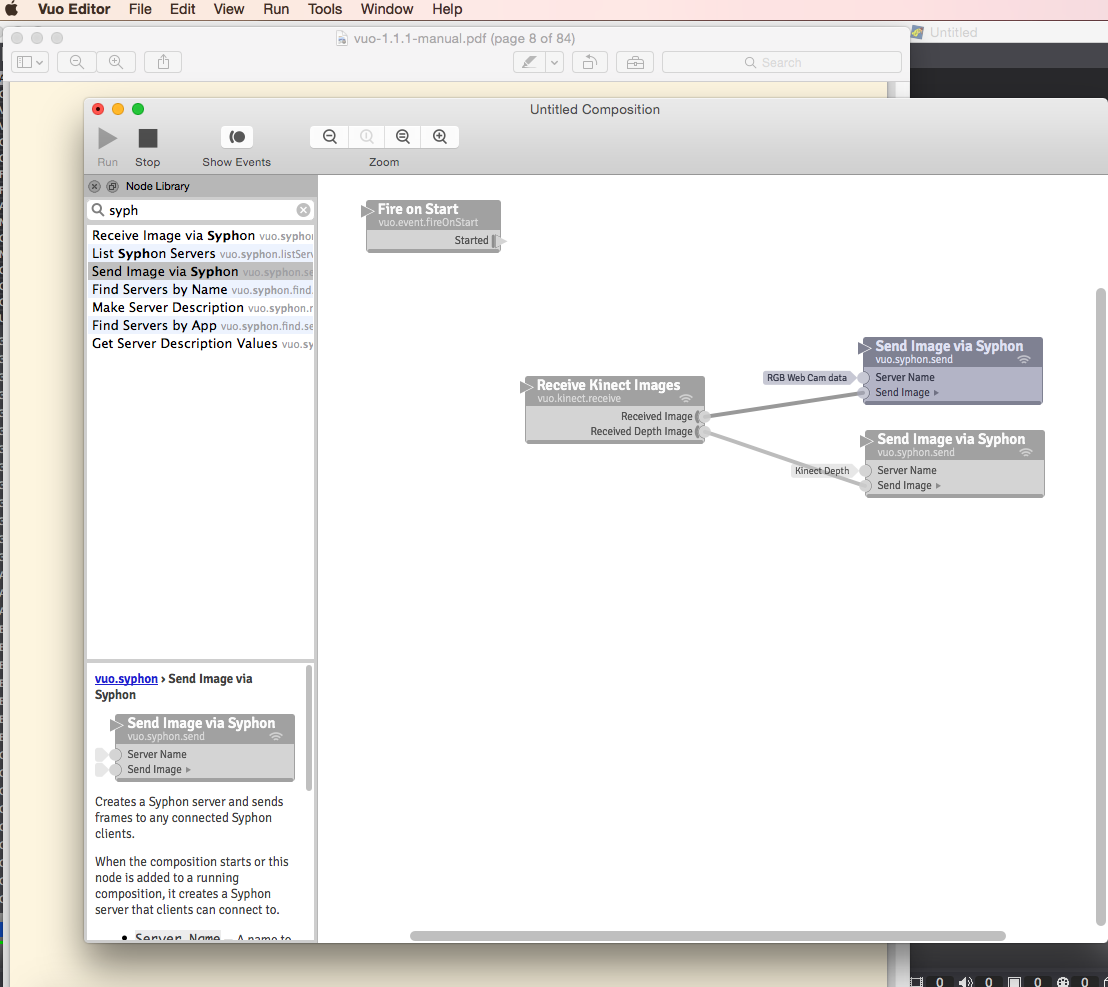
Task: Click the Node Library search field
Action: 200,210
